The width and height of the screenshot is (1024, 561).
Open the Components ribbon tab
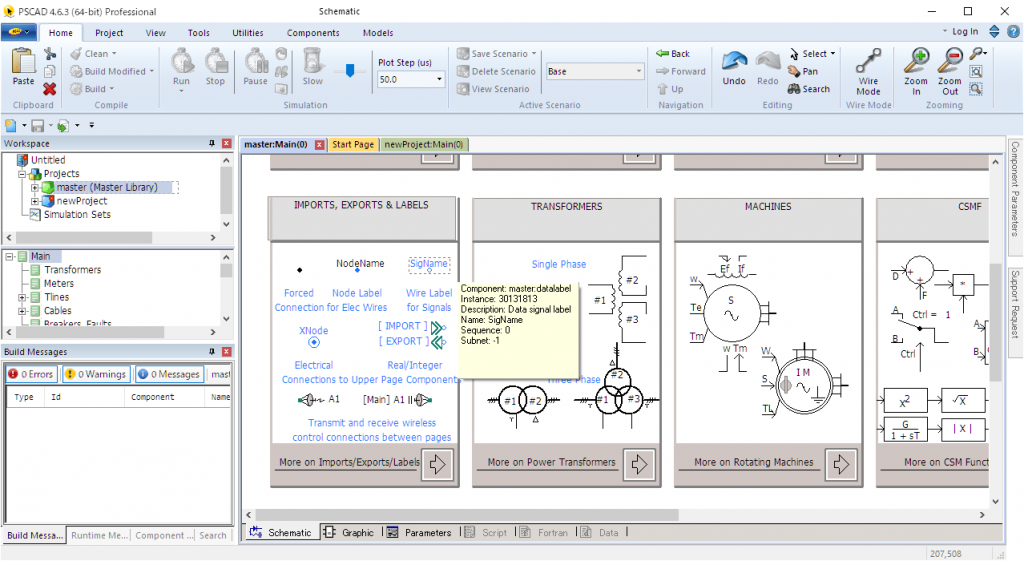click(x=313, y=33)
